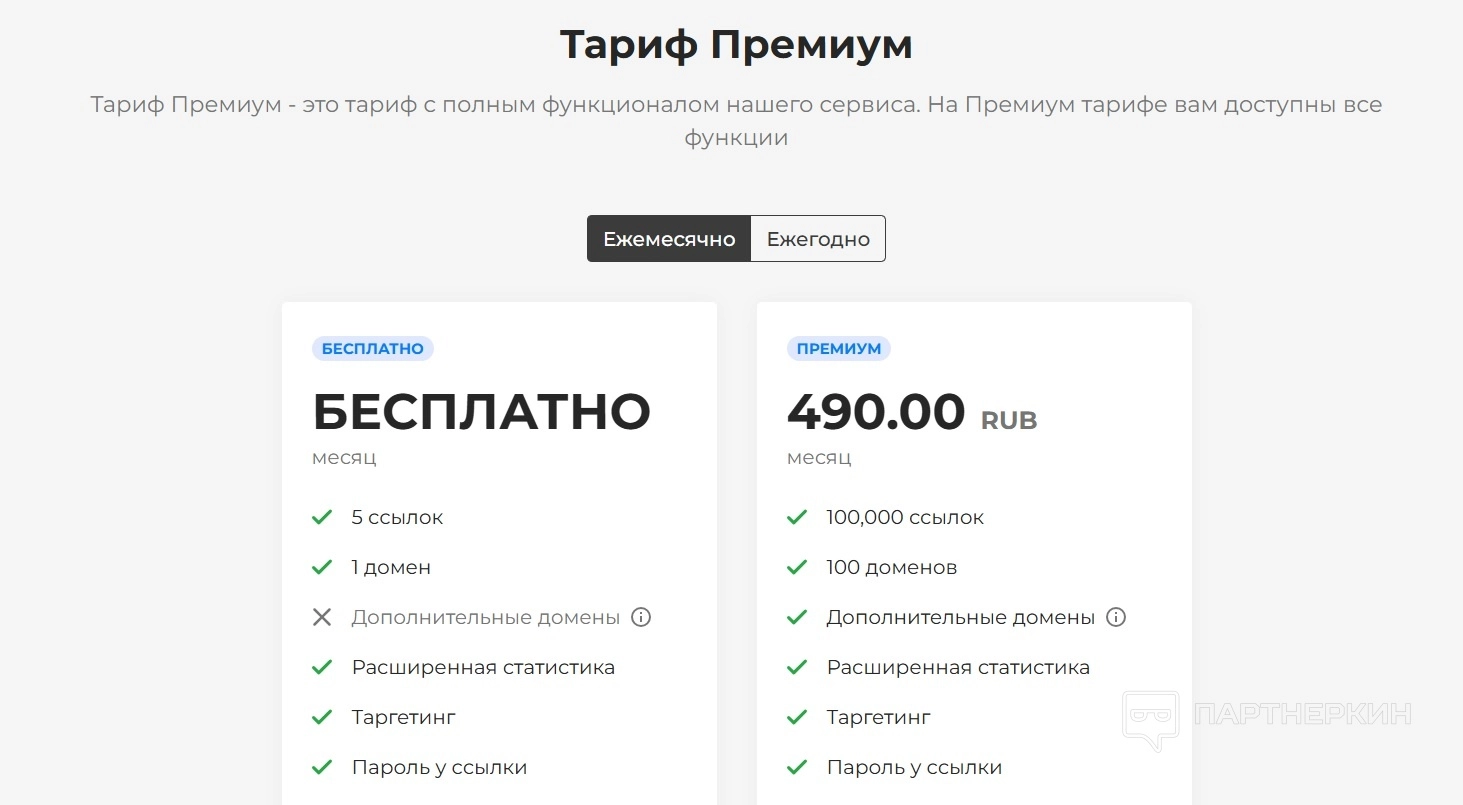Switch billing to Ежегодно
This screenshot has height=805, width=1463.
pos(818,239)
